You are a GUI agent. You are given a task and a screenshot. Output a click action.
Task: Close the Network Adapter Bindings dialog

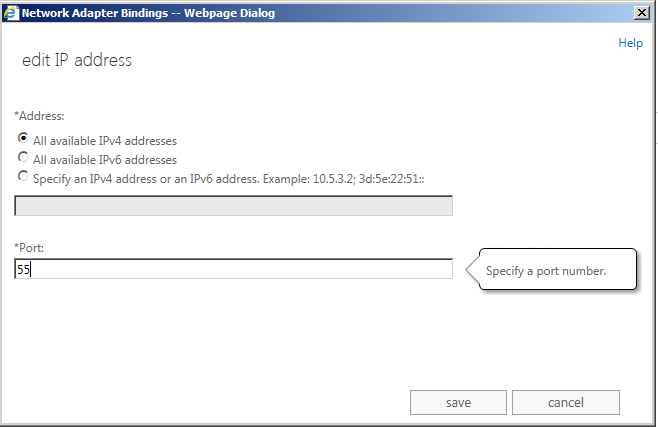click(640, 13)
